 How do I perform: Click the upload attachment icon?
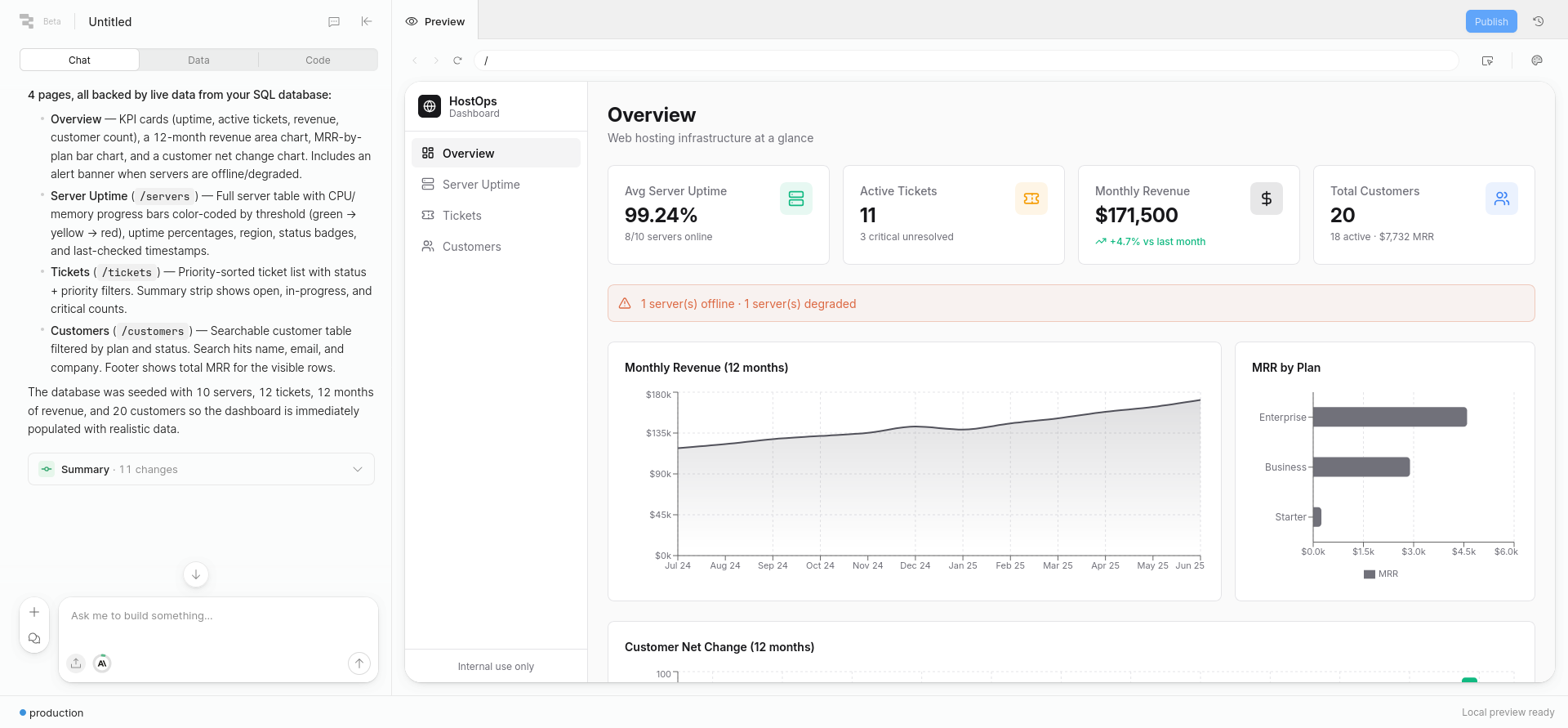(x=76, y=663)
